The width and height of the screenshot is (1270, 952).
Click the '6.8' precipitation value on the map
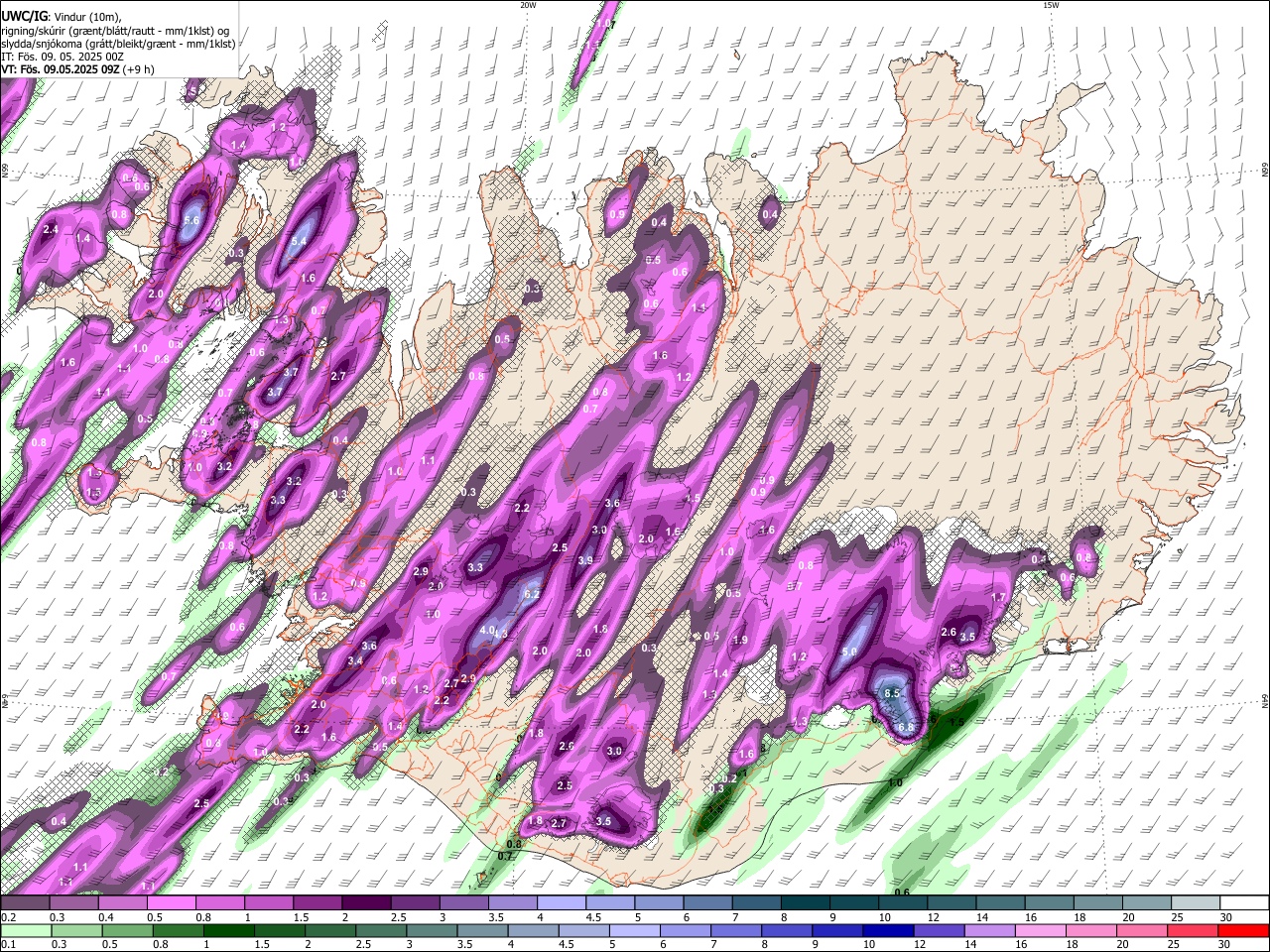click(906, 727)
